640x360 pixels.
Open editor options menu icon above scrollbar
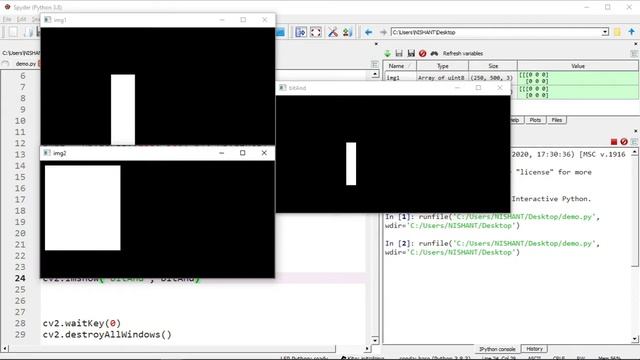tap(375, 64)
